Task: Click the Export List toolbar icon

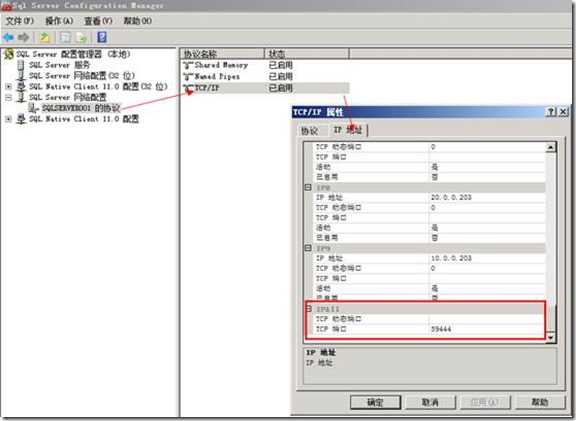Action: [x=82, y=37]
